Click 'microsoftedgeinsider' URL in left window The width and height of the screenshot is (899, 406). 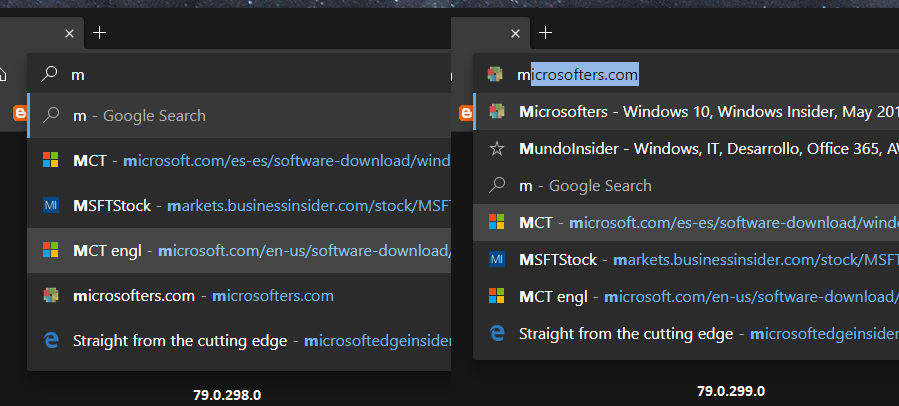377,341
